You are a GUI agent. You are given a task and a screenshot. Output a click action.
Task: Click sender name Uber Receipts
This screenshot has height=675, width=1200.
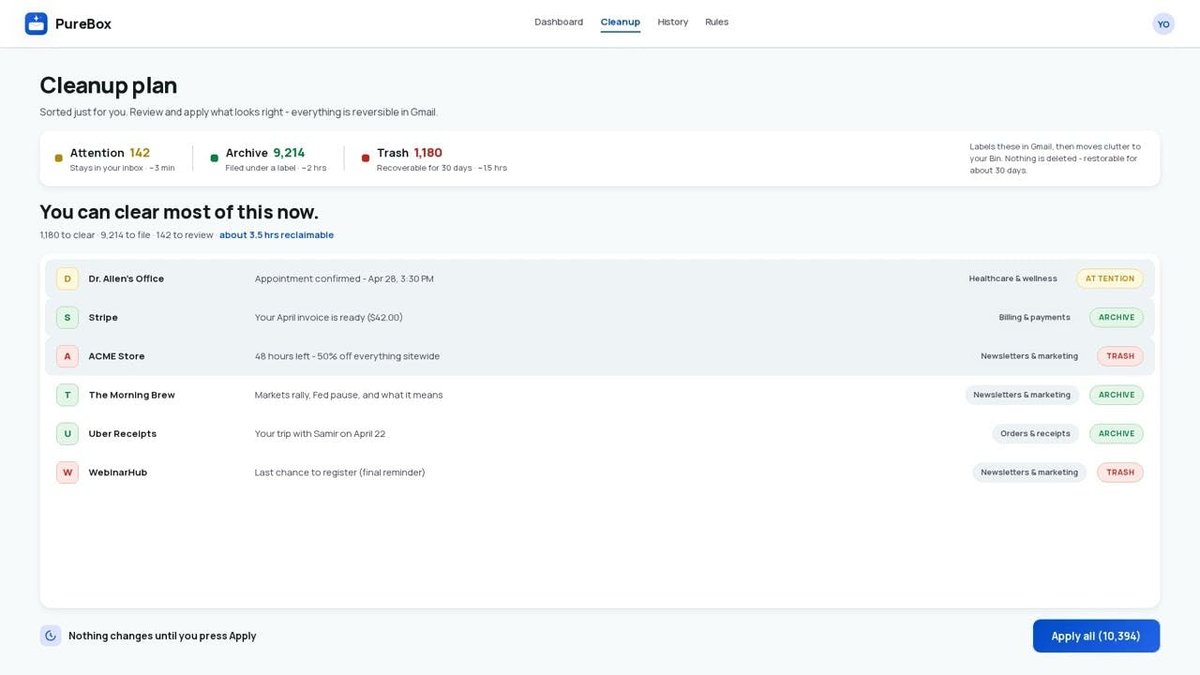(122, 434)
